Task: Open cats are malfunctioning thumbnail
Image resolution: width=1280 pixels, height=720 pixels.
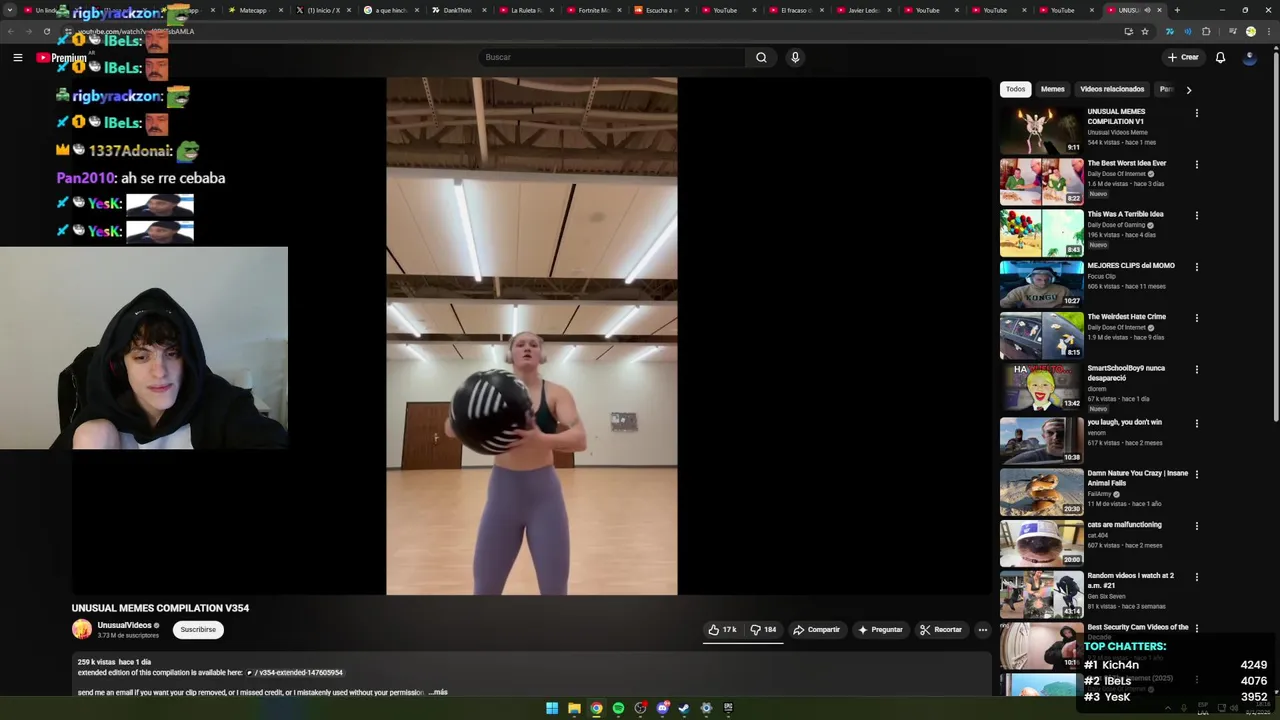Action: point(1041,543)
